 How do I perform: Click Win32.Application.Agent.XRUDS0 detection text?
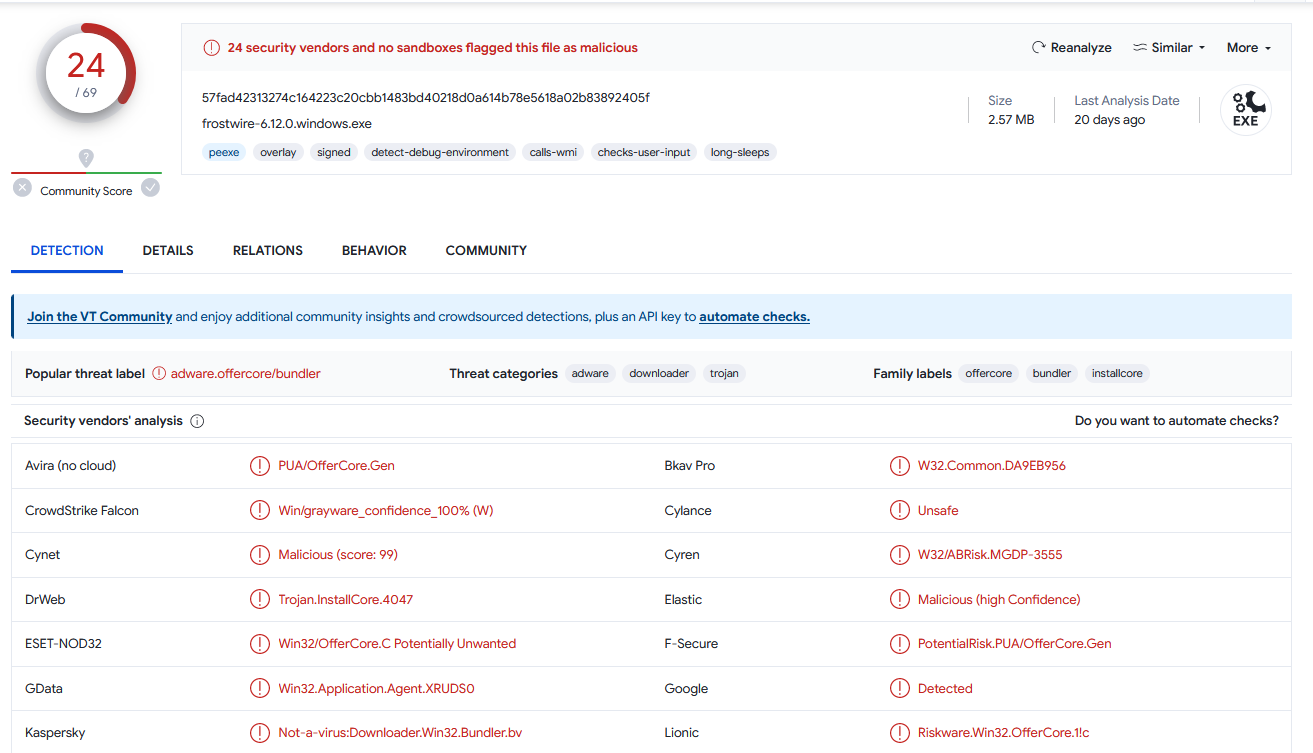[x=376, y=688]
